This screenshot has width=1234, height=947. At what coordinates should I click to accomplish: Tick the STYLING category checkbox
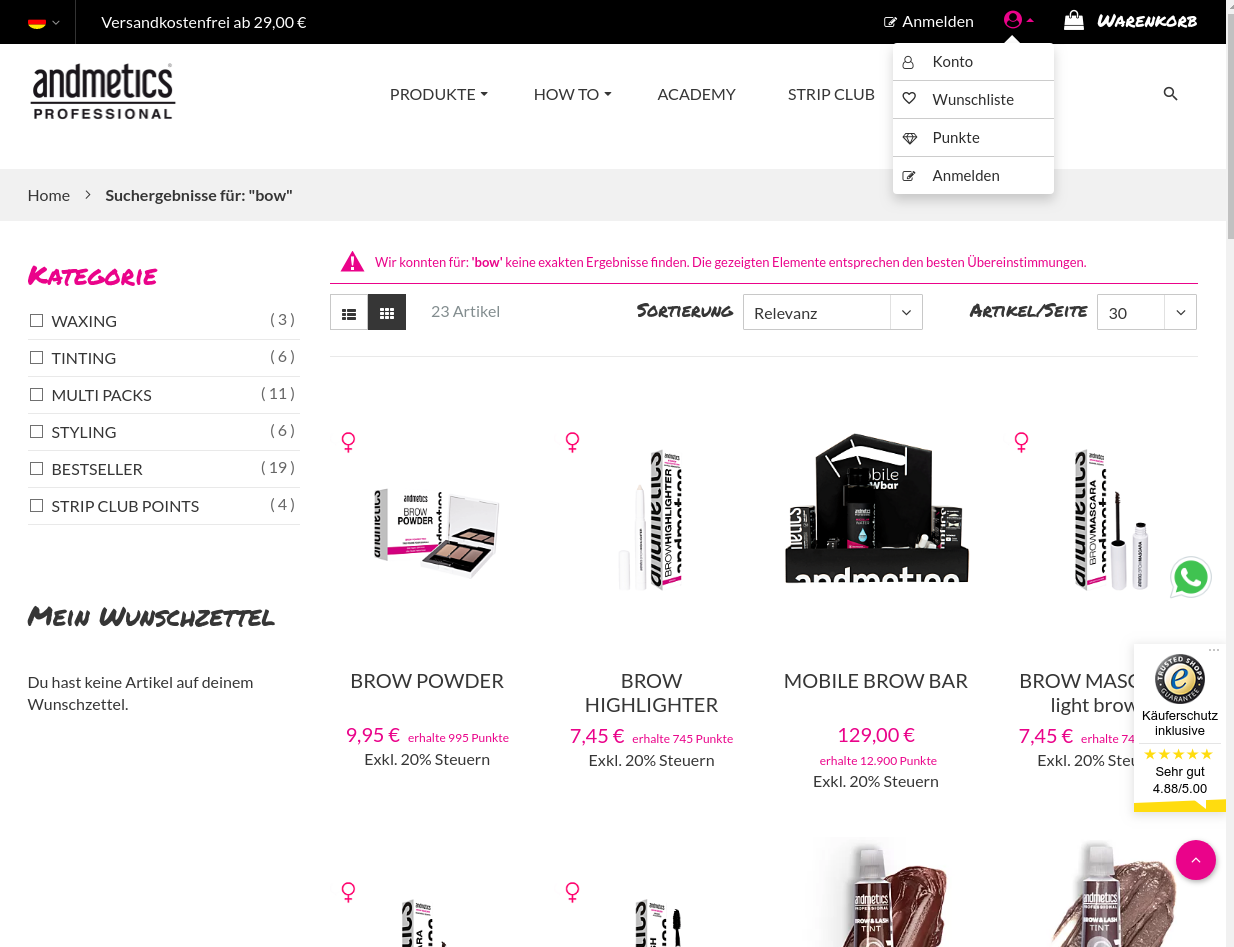pos(37,432)
